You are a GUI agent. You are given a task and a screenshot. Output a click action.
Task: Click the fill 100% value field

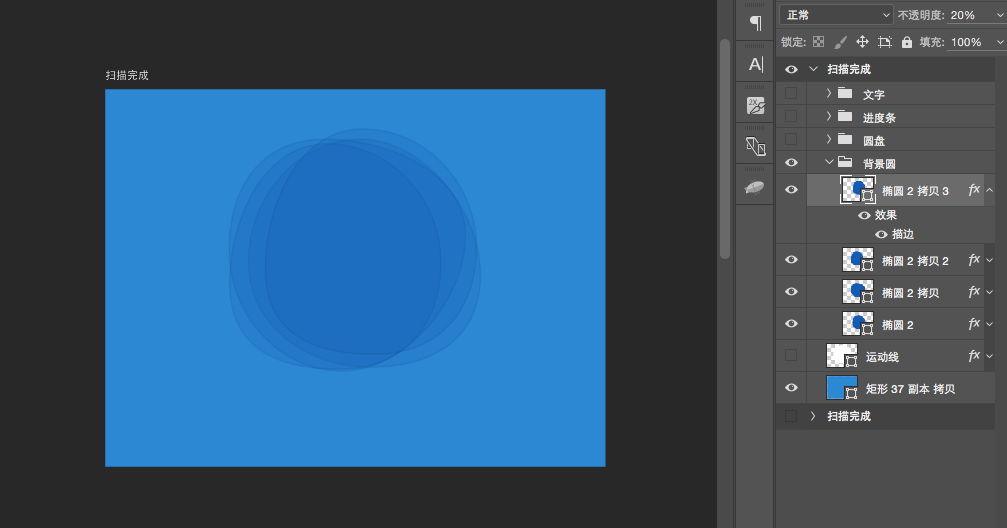click(x=970, y=42)
